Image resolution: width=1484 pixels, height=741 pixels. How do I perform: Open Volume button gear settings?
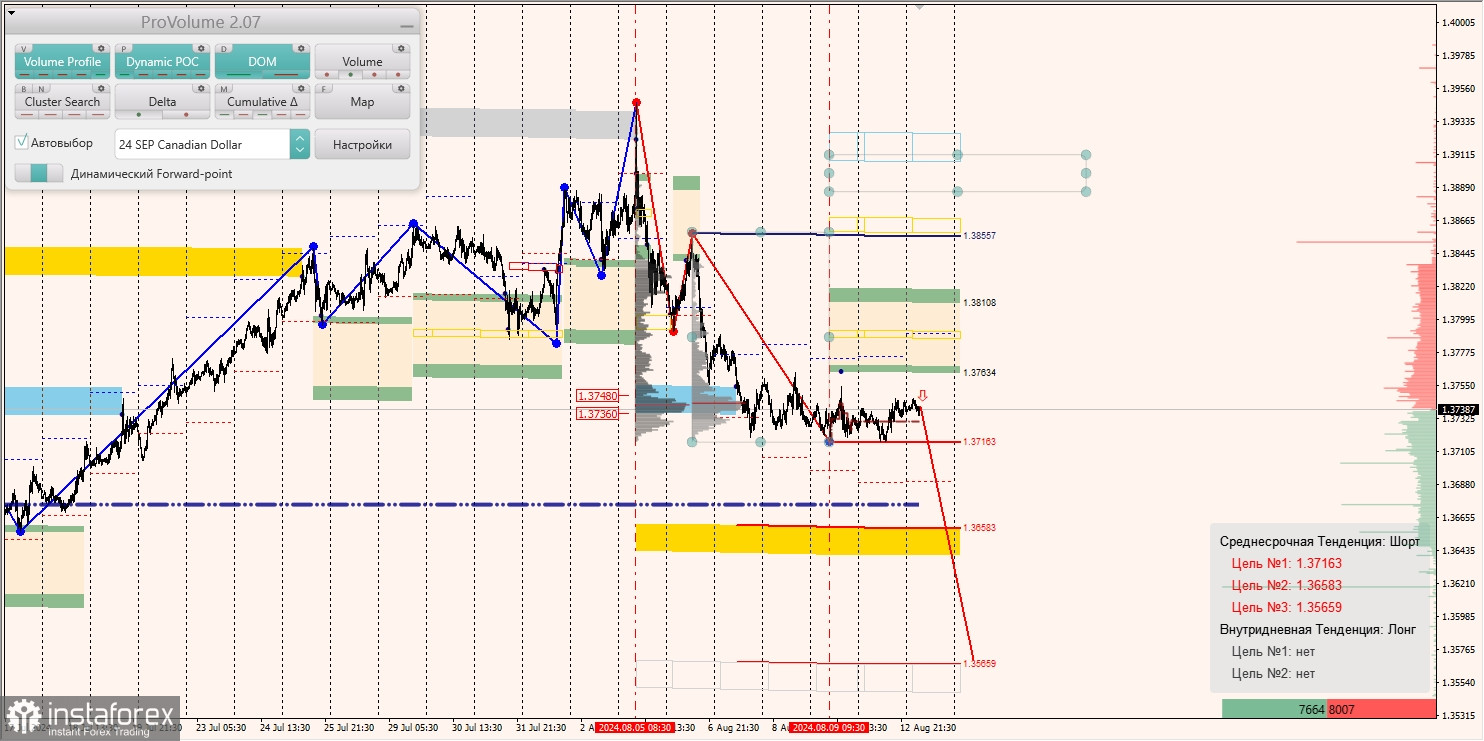(401, 48)
